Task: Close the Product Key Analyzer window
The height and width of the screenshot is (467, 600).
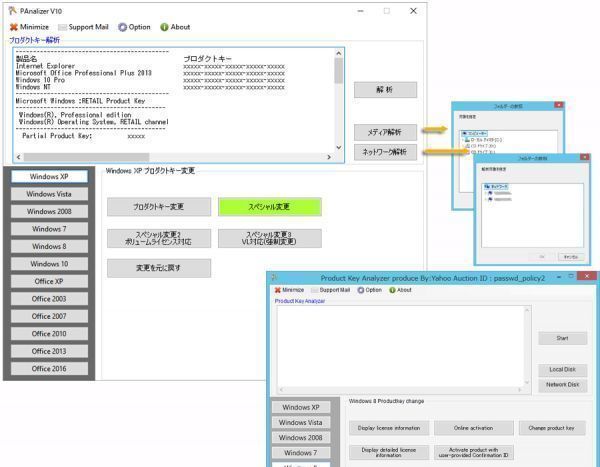Action: click(587, 276)
